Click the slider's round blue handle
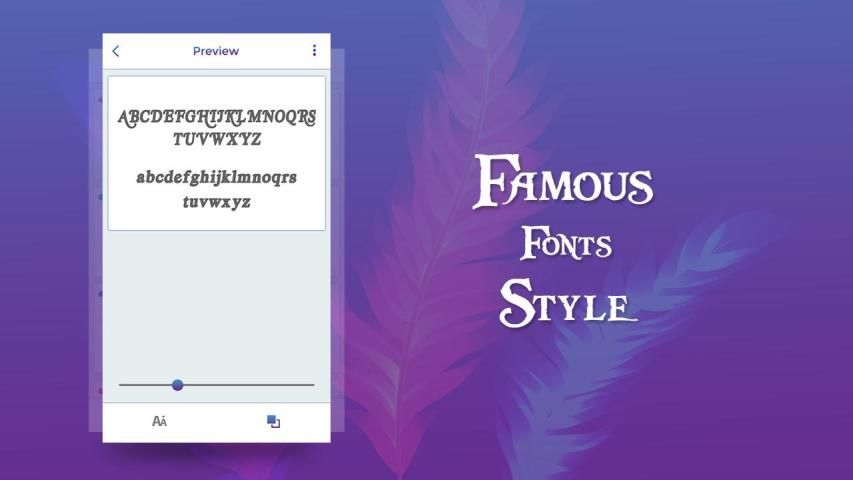The width and height of the screenshot is (853, 480). pyautogui.click(x=178, y=384)
